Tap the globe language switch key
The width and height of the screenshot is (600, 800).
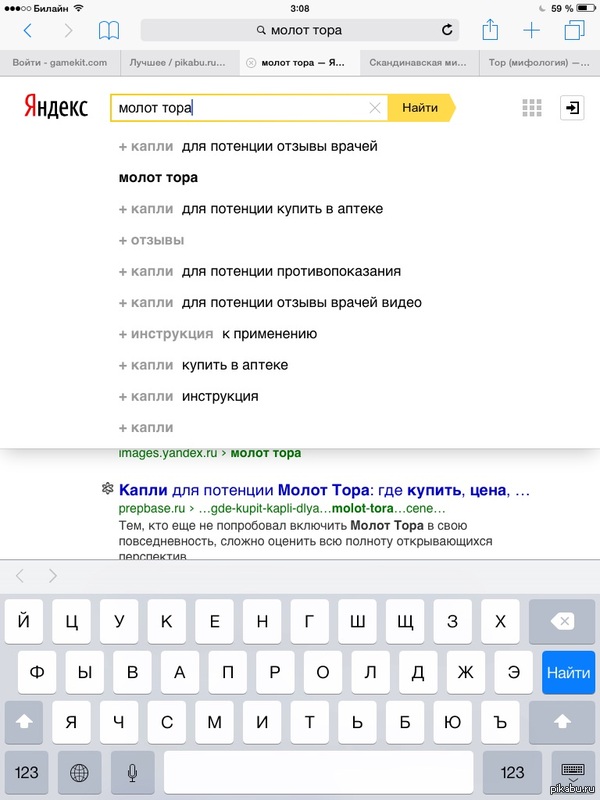[x=79, y=772]
